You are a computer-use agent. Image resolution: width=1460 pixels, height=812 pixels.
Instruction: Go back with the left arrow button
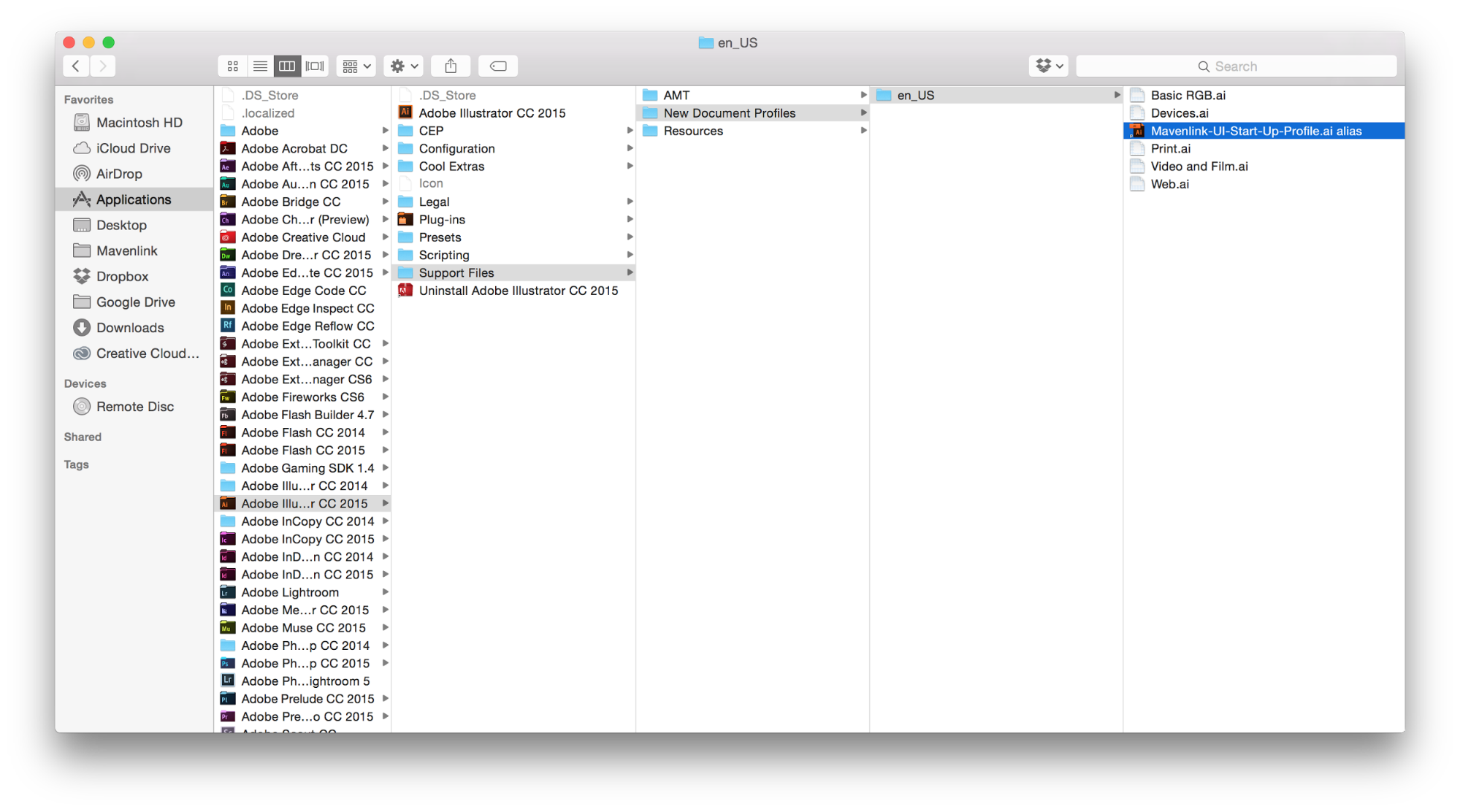(x=77, y=66)
